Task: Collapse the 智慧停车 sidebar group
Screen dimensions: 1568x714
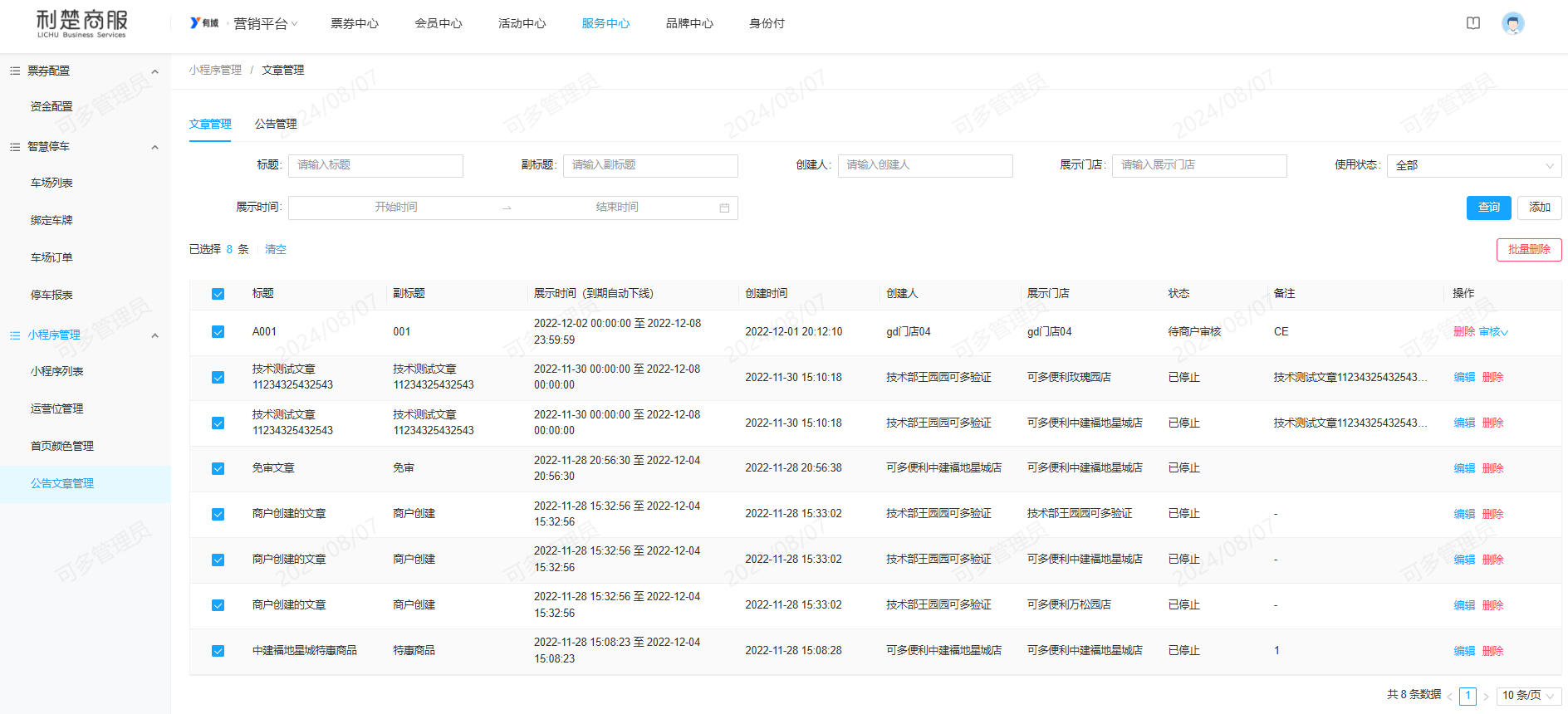Action: (x=154, y=147)
